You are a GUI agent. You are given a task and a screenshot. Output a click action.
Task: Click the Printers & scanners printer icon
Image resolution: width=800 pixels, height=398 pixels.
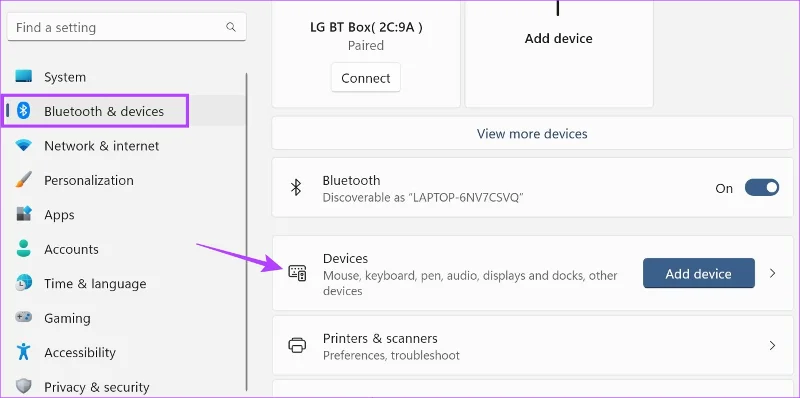click(297, 345)
